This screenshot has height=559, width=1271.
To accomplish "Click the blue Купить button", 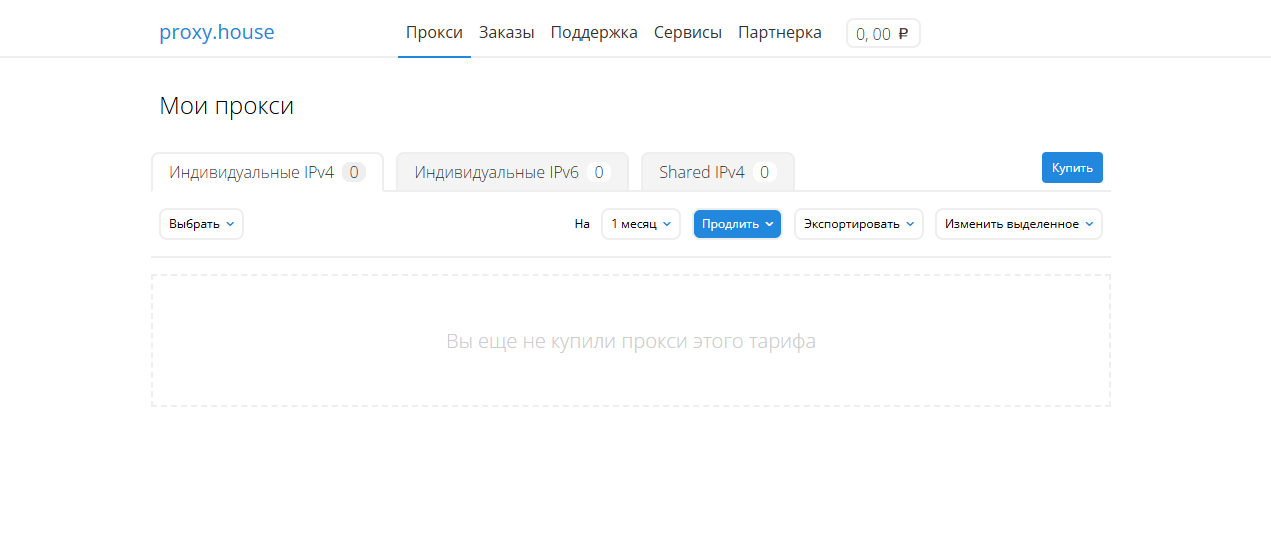I will pos(1072,168).
